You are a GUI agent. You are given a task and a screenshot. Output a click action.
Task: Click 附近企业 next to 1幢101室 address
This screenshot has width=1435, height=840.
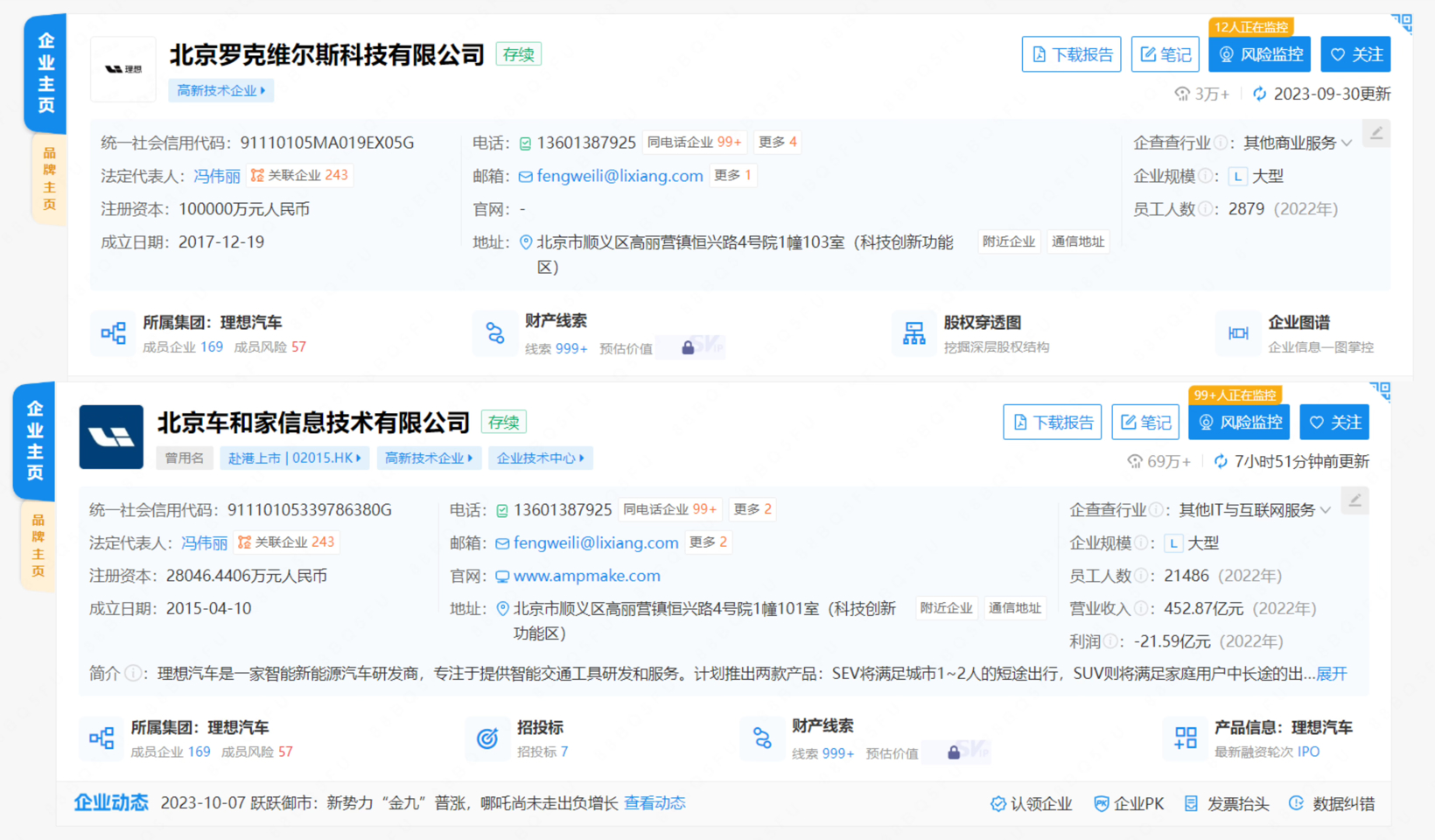pyautogui.click(x=946, y=608)
